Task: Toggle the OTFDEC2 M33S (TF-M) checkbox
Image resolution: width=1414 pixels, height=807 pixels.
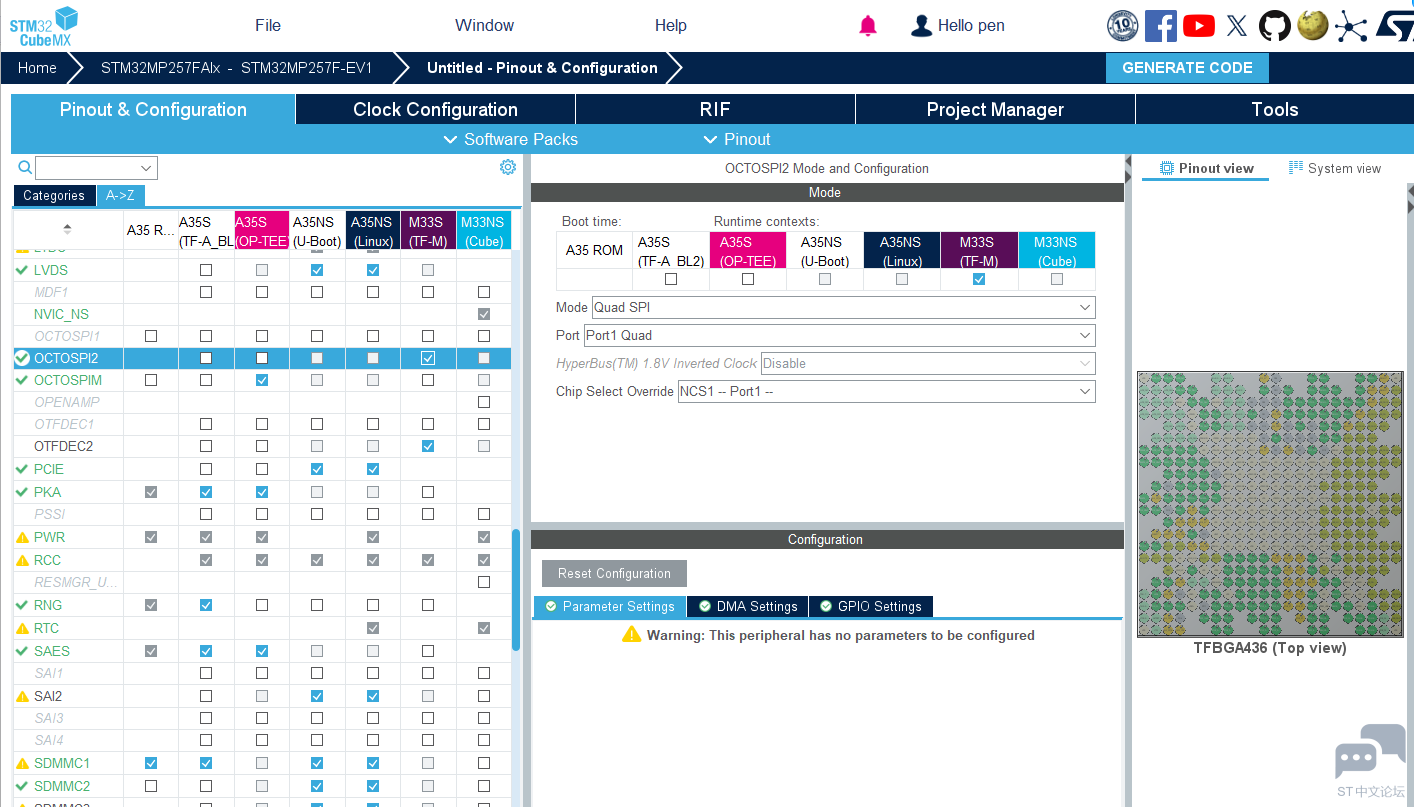Action: coord(428,446)
